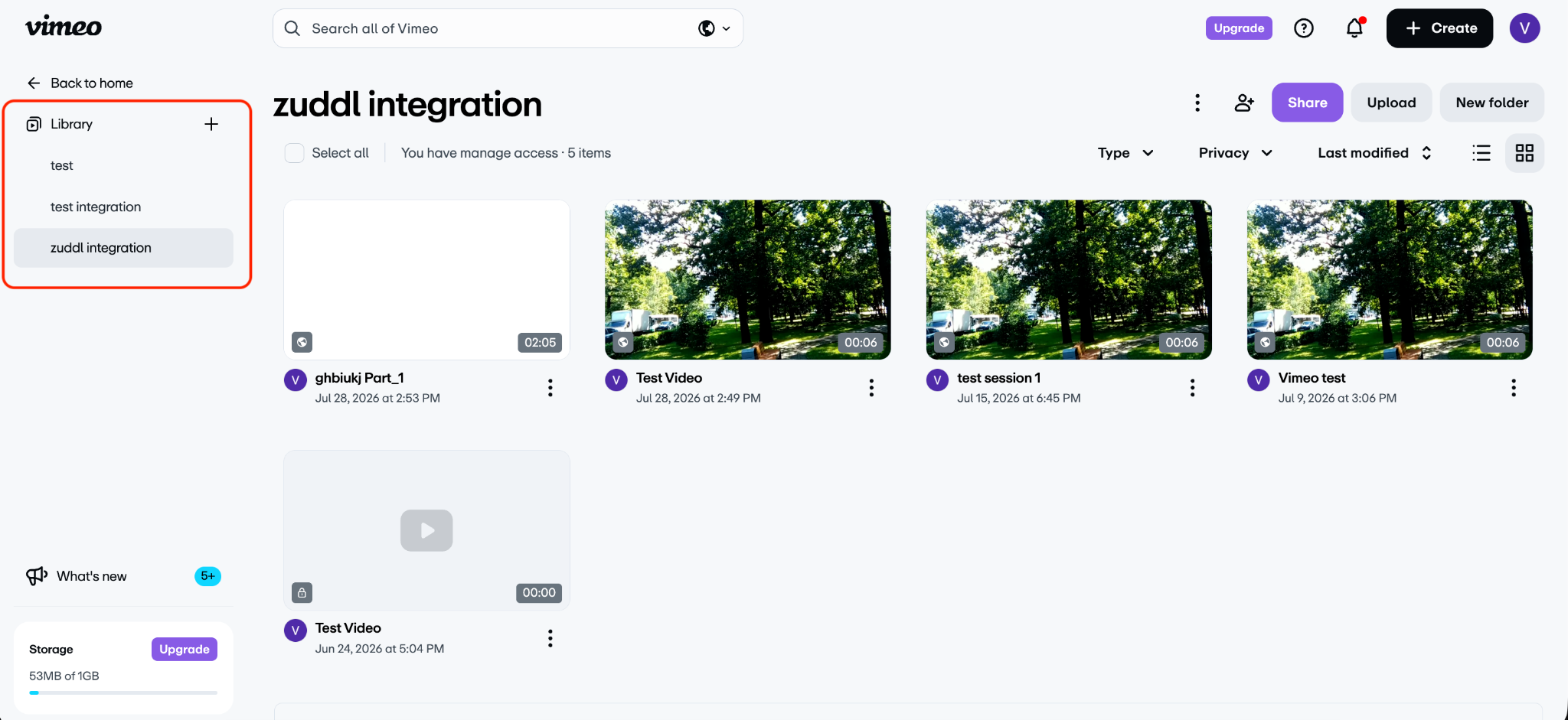Open the test session 1 video thumbnail
The width and height of the screenshot is (1568, 720).
[x=1069, y=280]
